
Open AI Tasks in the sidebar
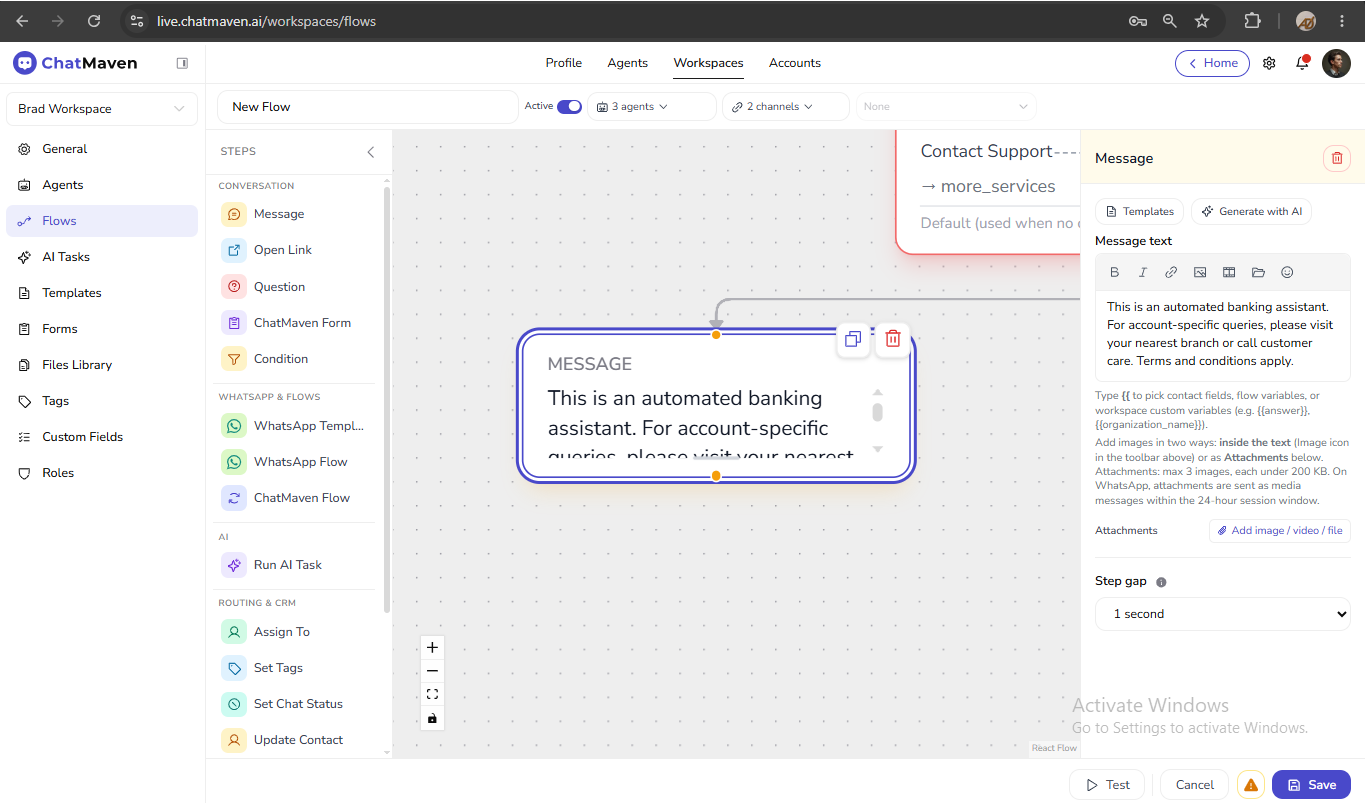click(x=102, y=257)
